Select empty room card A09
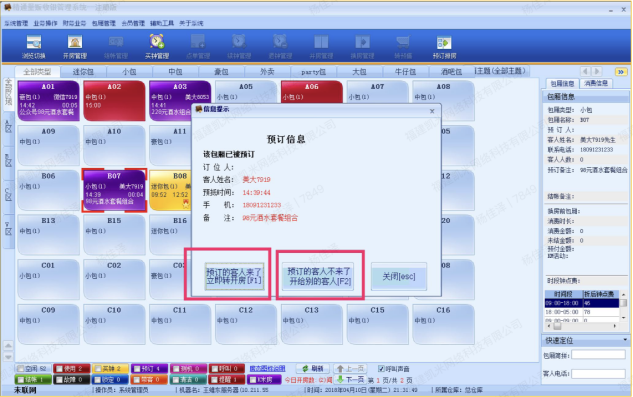This screenshot has height=397, width=633. tap(48, 145)
